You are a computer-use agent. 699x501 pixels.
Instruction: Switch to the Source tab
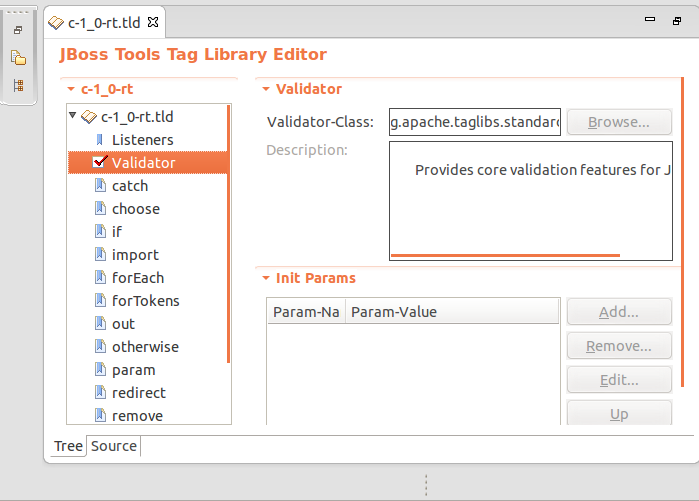pyautogui.click(x=114, y=446)
